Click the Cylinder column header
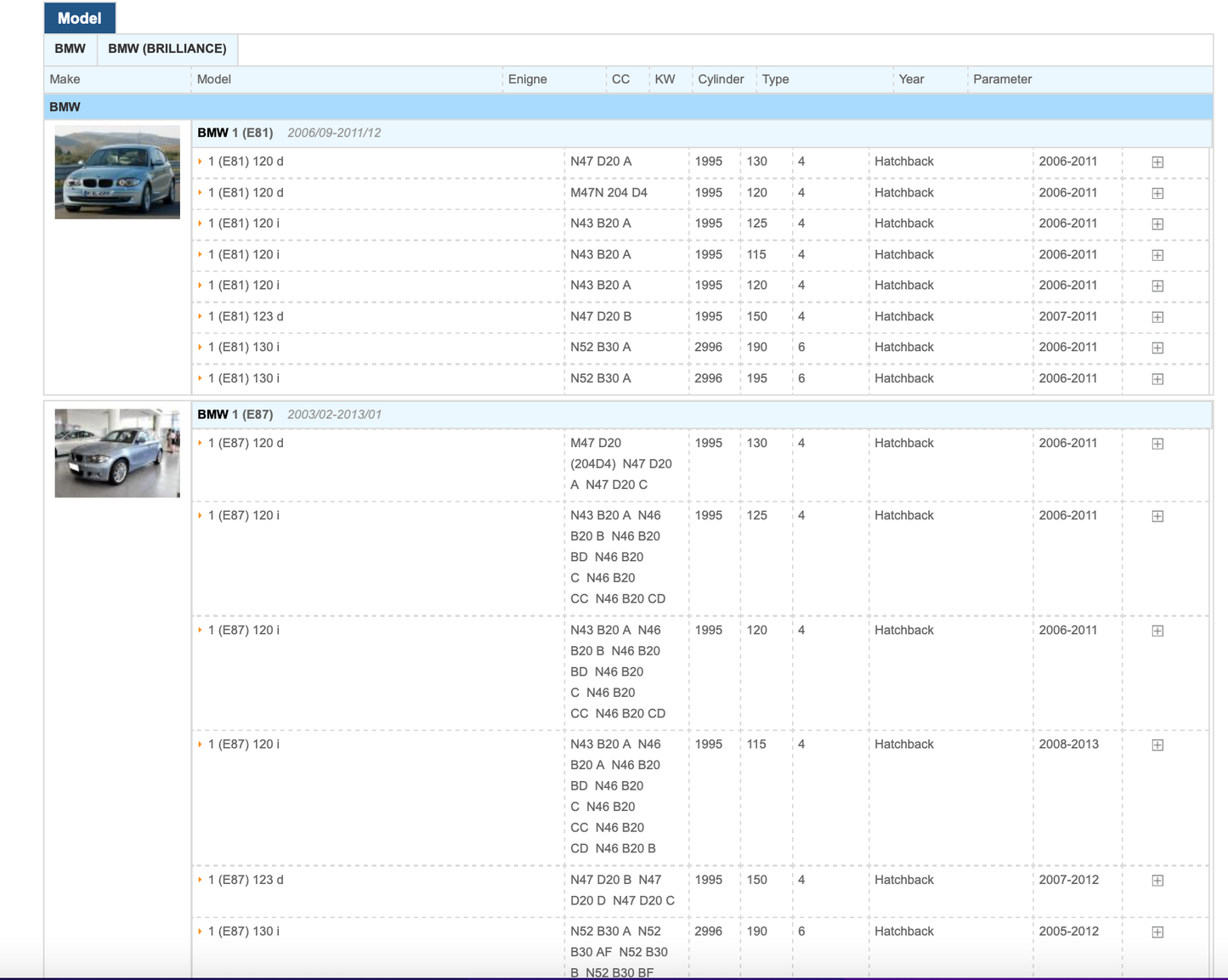 tap(721, 79)
